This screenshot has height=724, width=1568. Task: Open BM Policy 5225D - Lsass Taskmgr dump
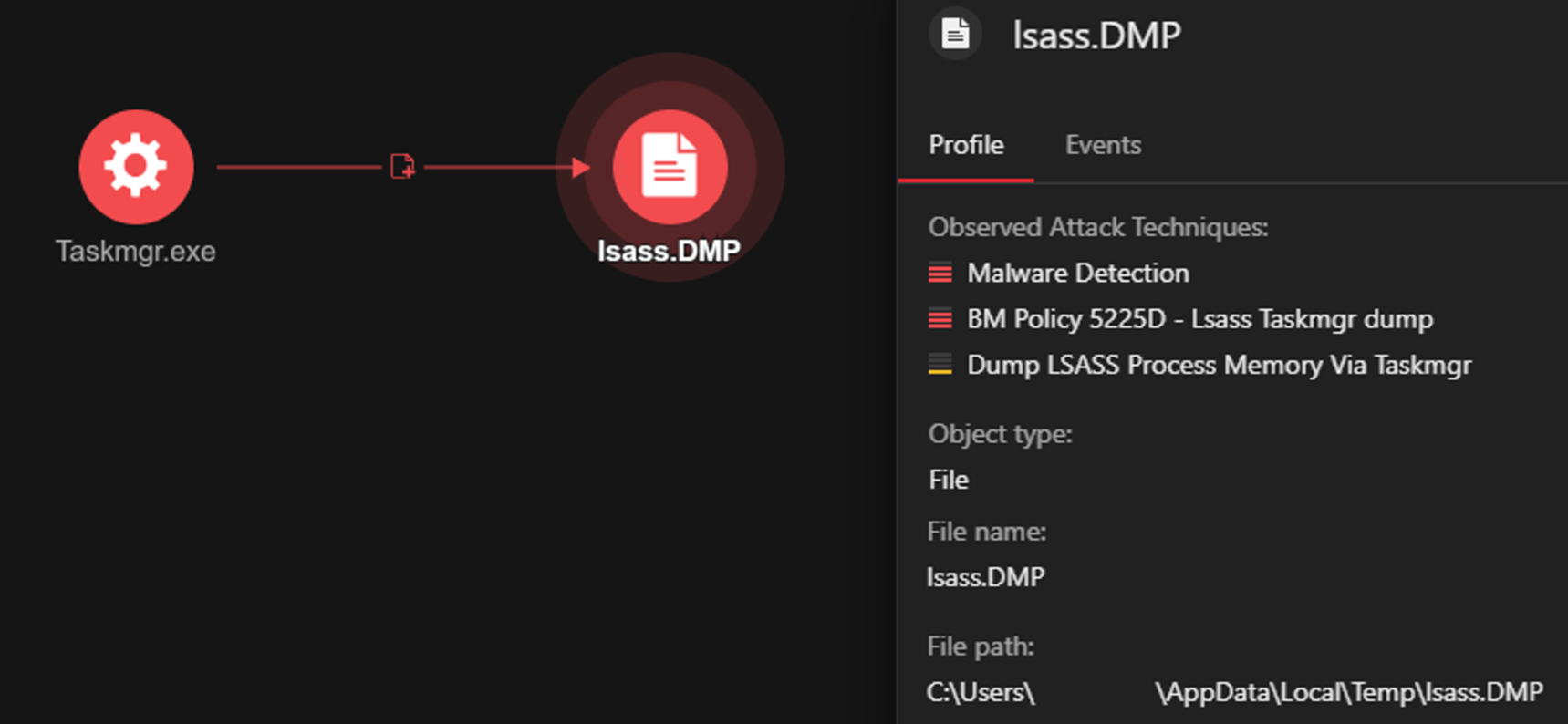(x=1199, y=319)
